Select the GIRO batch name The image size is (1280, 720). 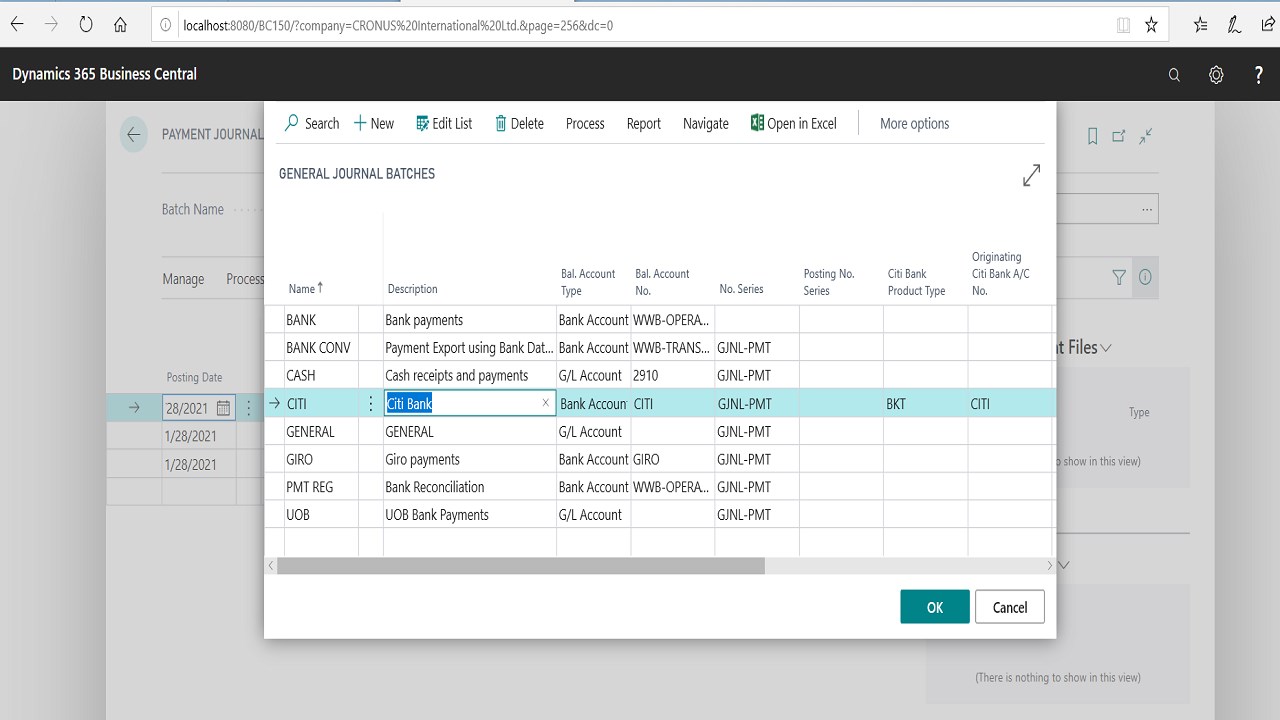coord(299,460)
